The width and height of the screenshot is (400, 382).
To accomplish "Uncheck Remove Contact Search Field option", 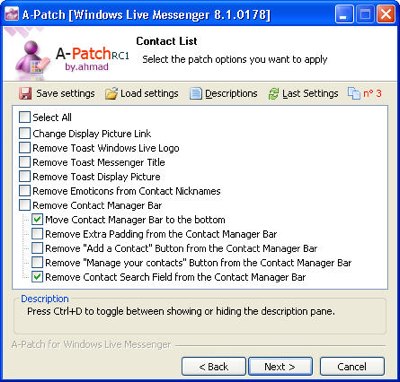I will pos(37,277).
